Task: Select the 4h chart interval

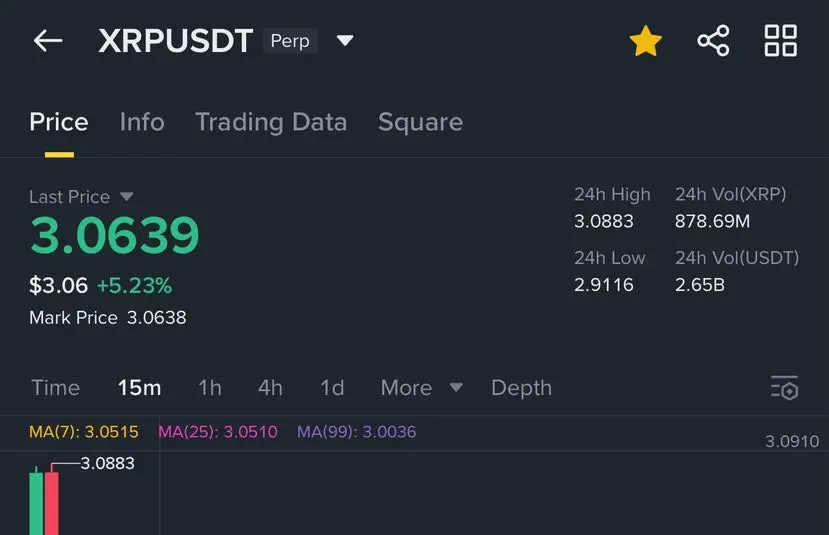Action: tap(270, 388)
